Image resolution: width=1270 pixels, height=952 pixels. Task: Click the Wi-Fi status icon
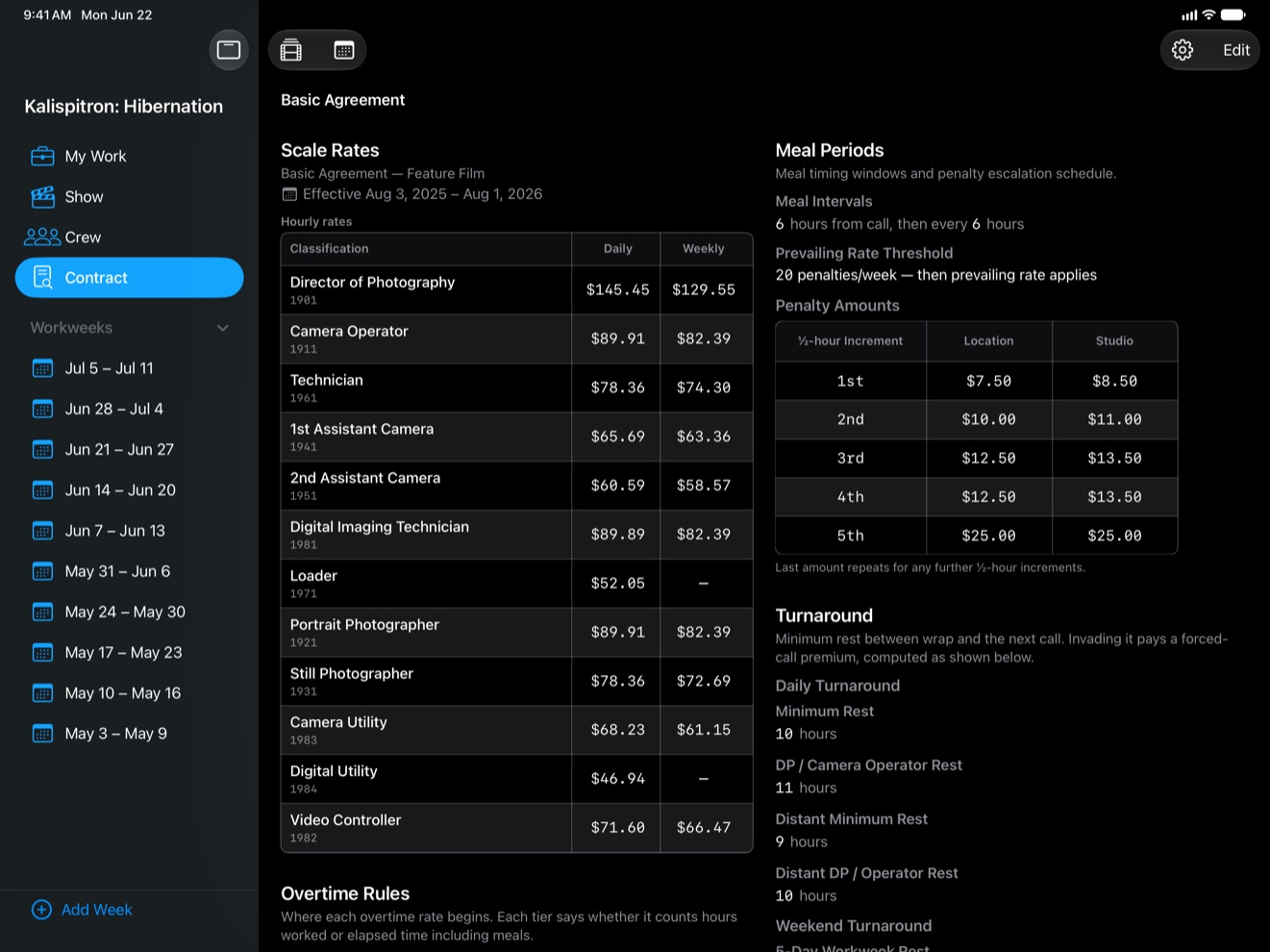pyautogui.click(x=1208, y=14)
